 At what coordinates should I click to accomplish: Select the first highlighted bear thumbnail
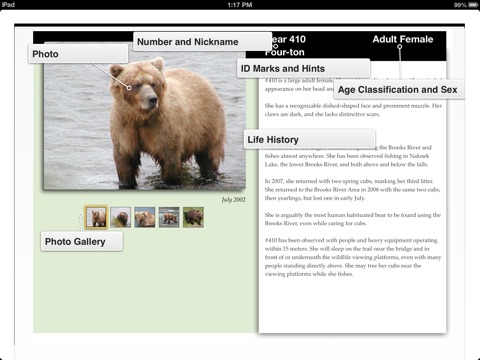(x=96, y=217)
